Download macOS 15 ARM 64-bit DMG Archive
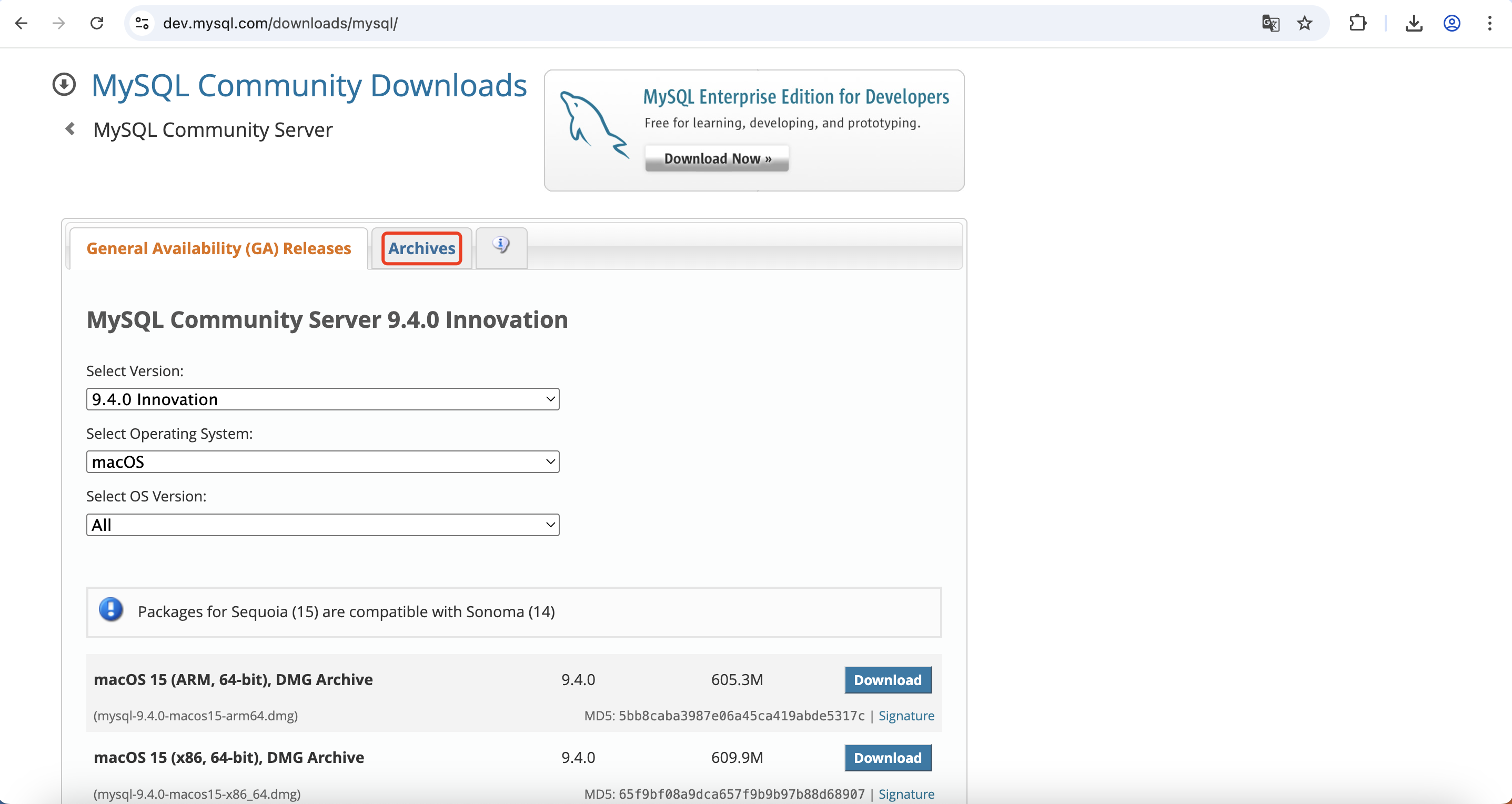1512x804 pixels. pyautogui.click(x=888, y=680)
